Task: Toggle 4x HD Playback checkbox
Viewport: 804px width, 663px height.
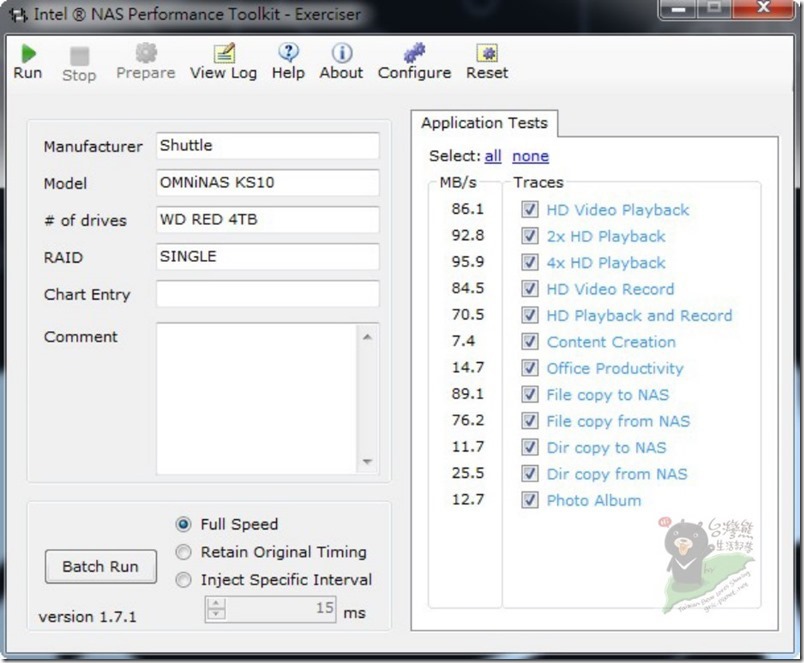Action: [530, 262]
